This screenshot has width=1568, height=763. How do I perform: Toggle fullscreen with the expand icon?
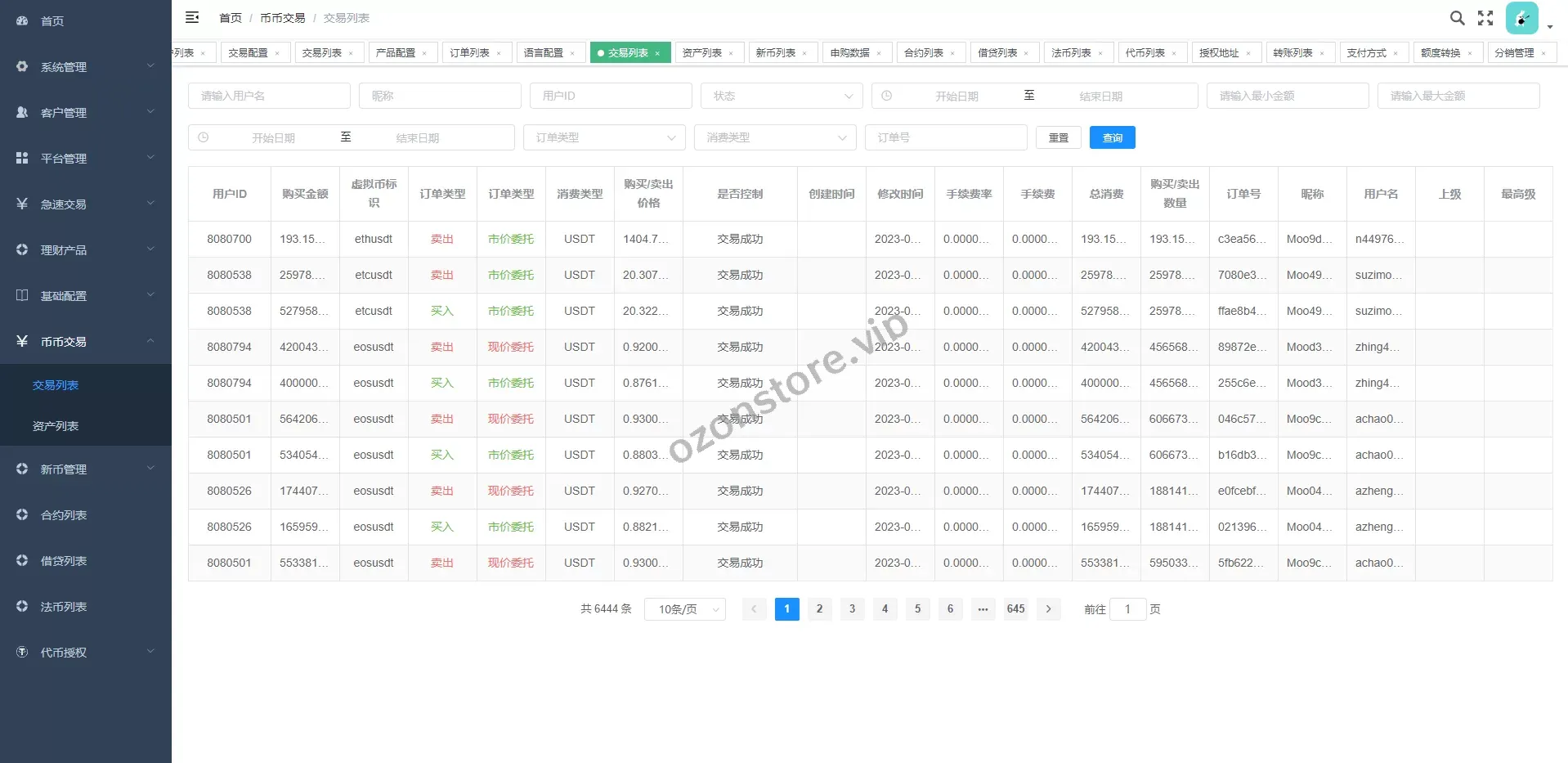1485,18
